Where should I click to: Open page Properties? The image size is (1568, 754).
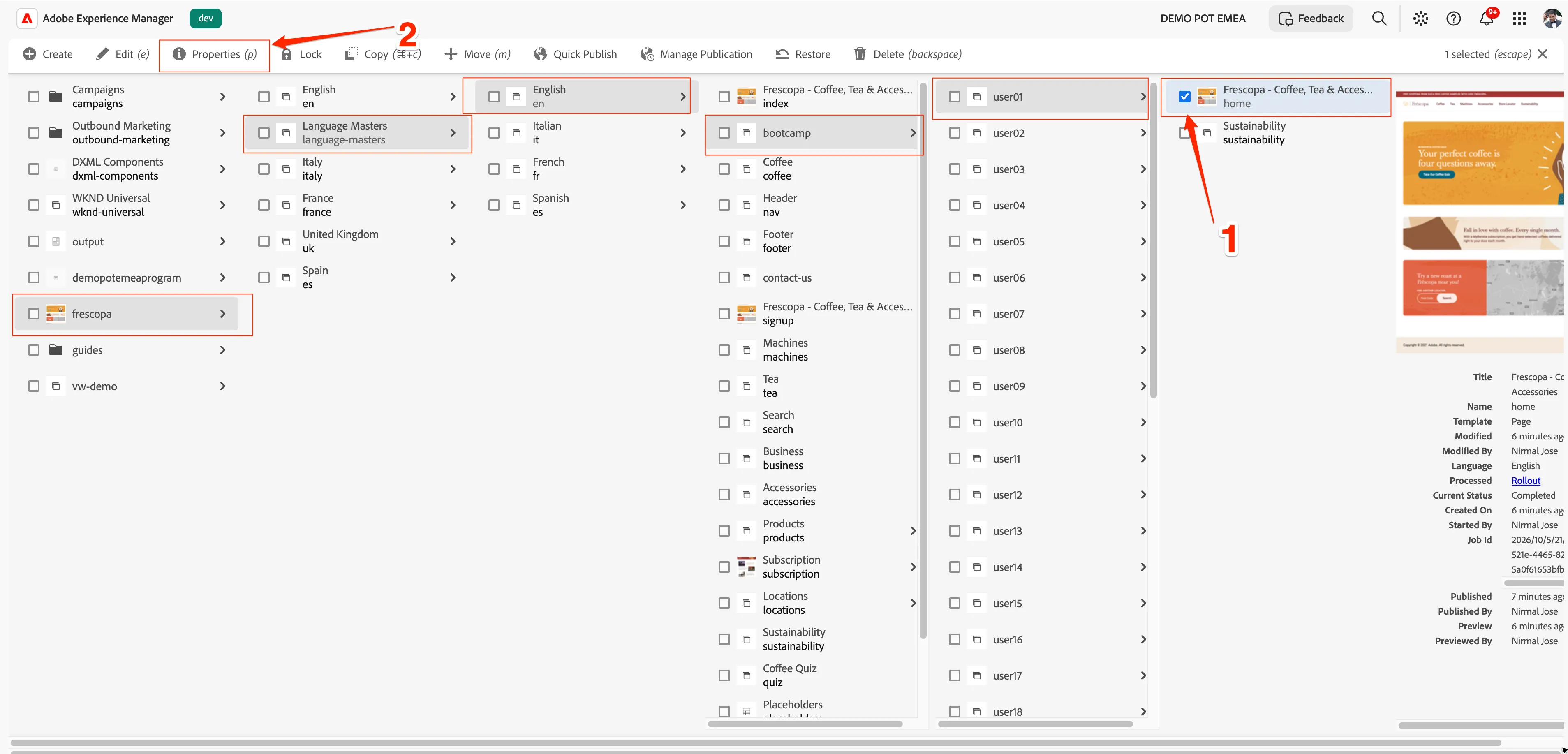pos(215,54)
